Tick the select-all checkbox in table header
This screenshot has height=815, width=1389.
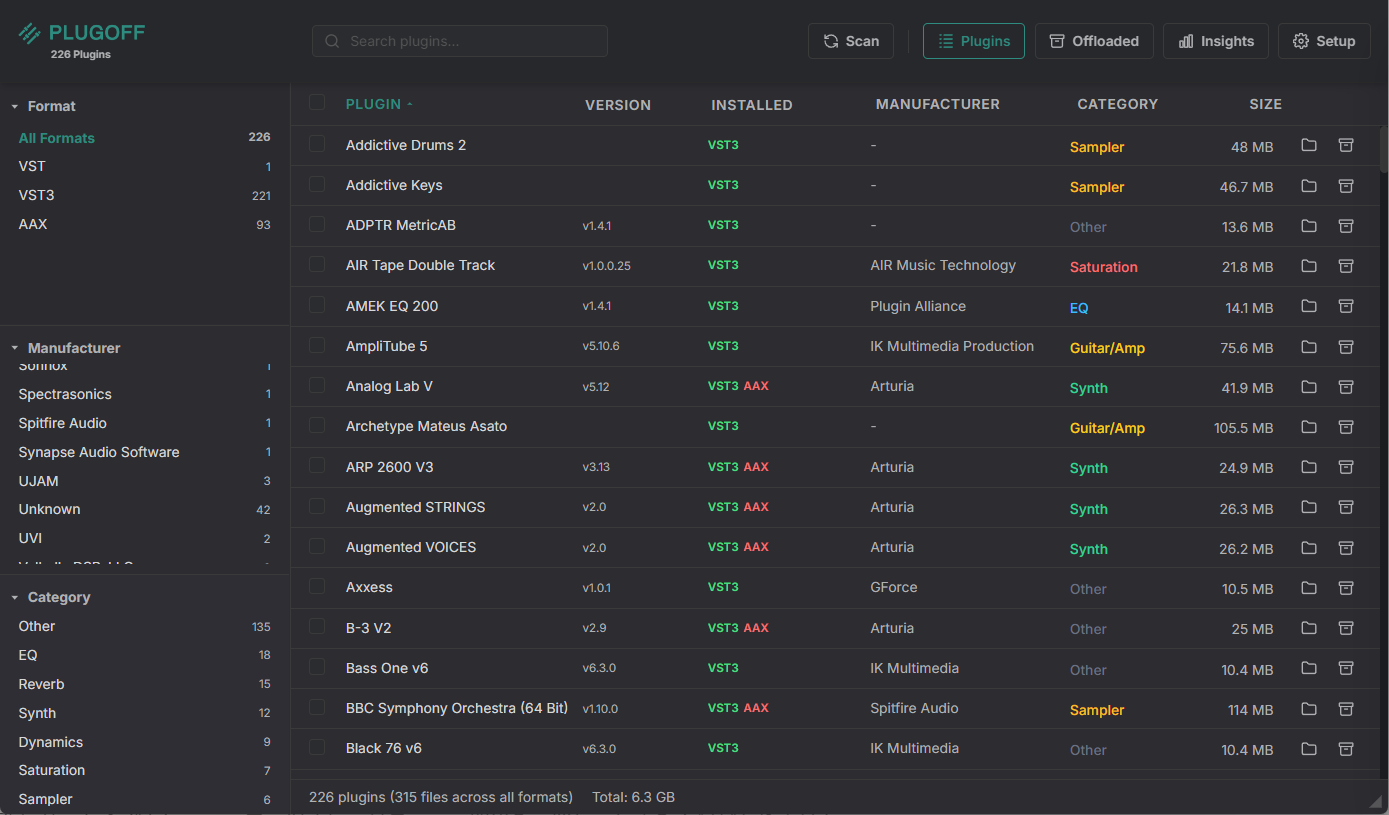[317, 102]
